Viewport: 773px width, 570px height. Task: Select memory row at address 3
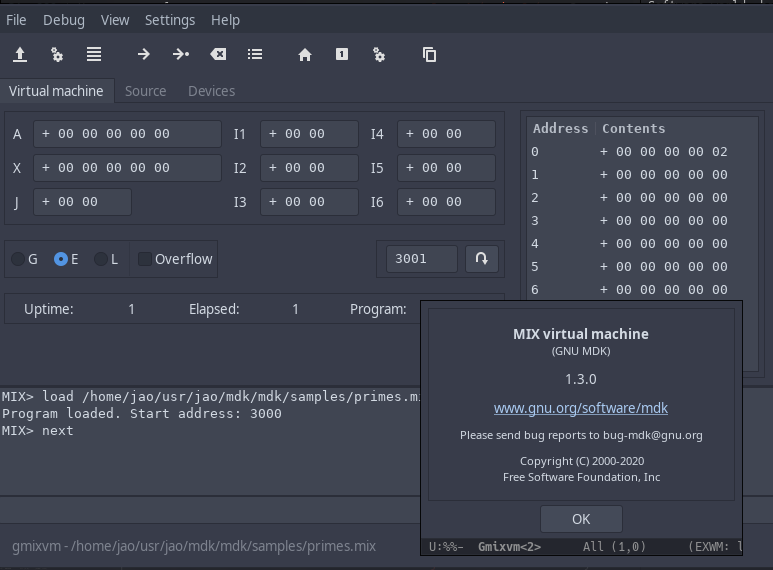tap(642, 220)
